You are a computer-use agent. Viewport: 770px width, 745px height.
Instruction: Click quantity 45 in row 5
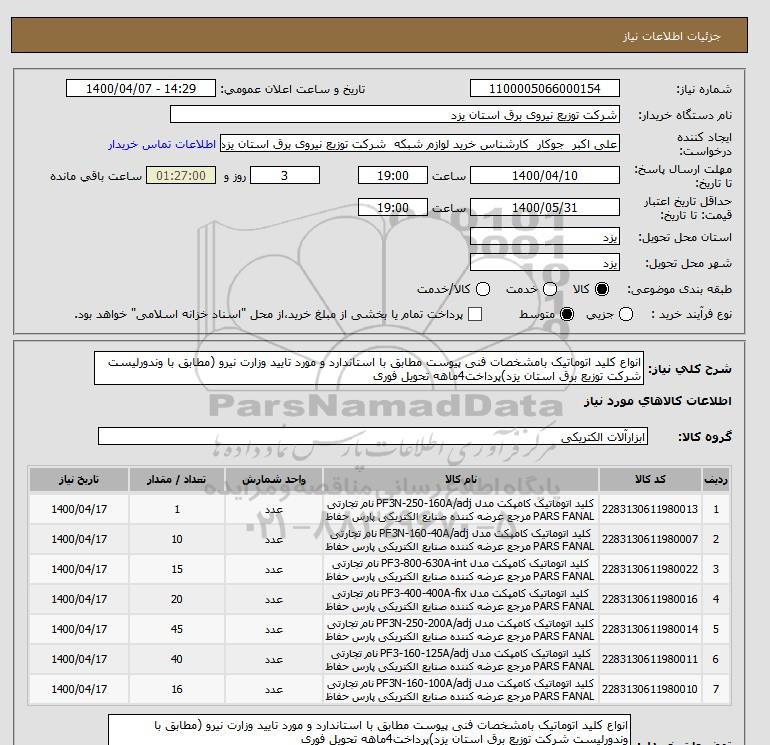[x=177, y=629]
